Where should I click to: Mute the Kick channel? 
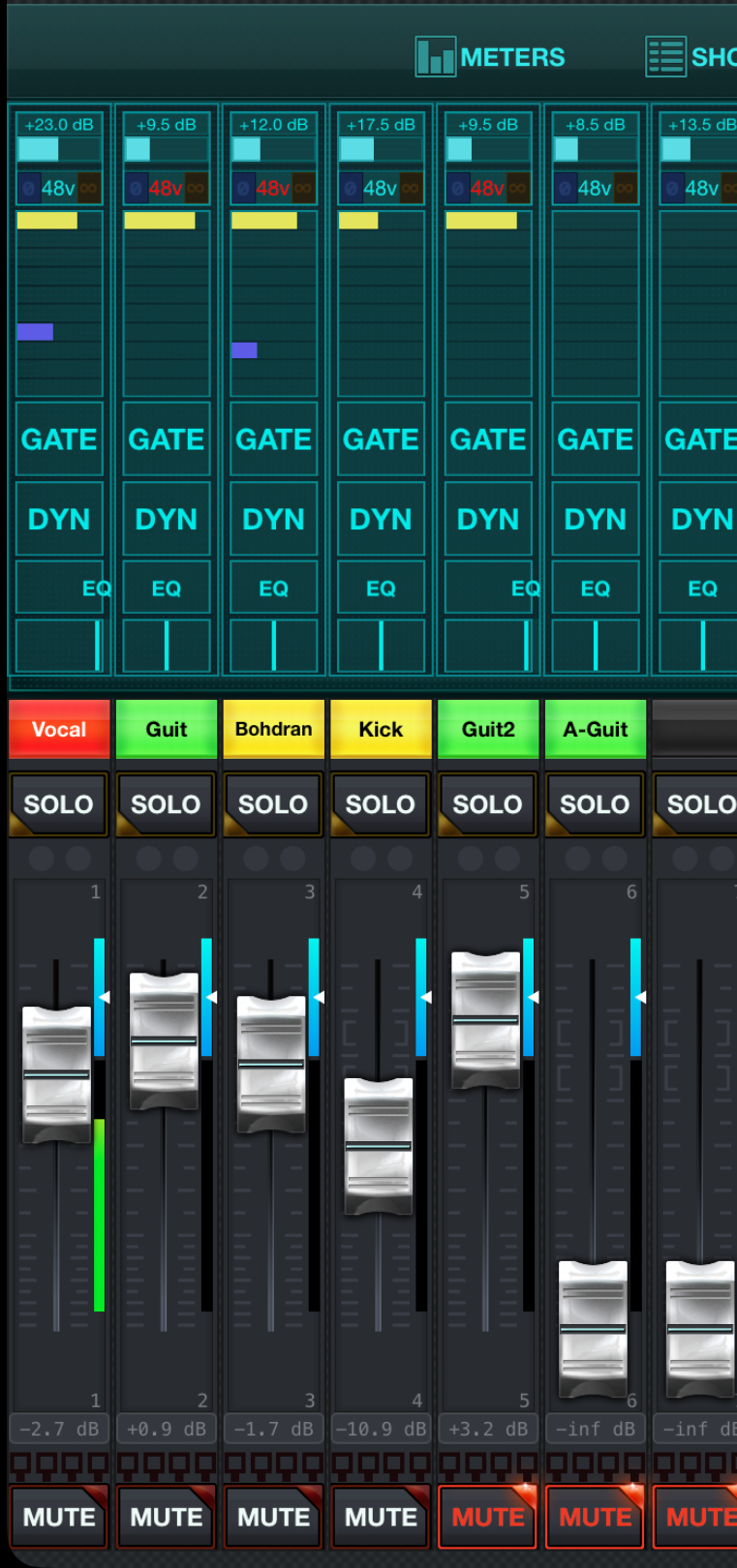coord(382,1517)
